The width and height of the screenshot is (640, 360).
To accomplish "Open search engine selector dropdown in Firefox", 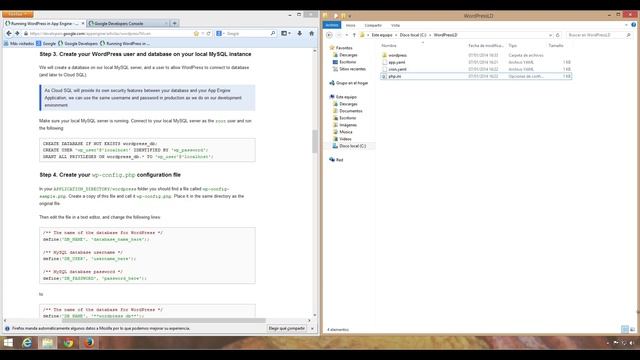I will 220,33.
